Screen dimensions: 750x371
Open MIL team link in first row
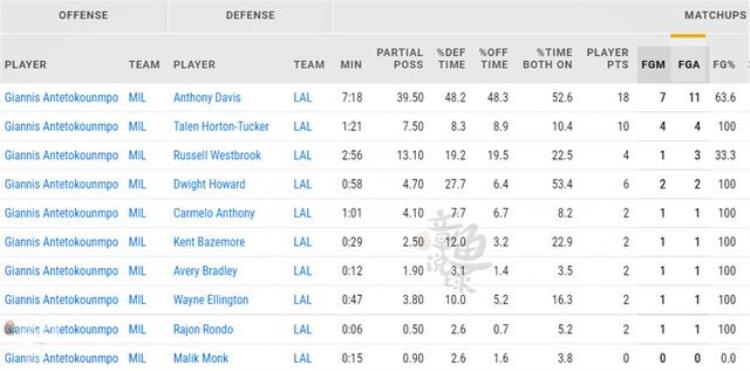coord(137,98)
